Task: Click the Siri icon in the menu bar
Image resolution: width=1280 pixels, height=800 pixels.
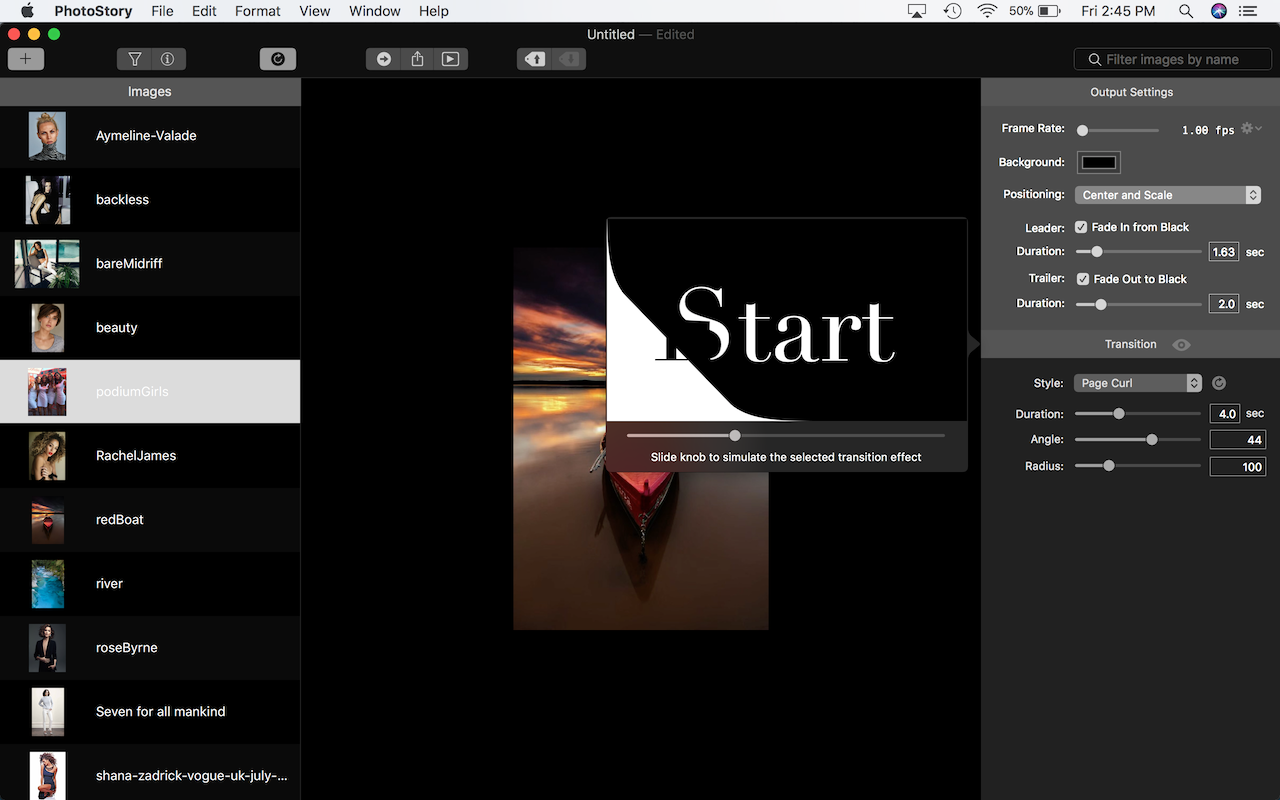Action: tap(1218, 11)
